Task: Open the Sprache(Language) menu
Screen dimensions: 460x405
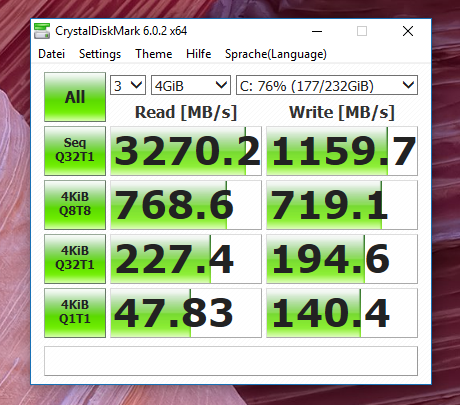Action: [276, 54]
